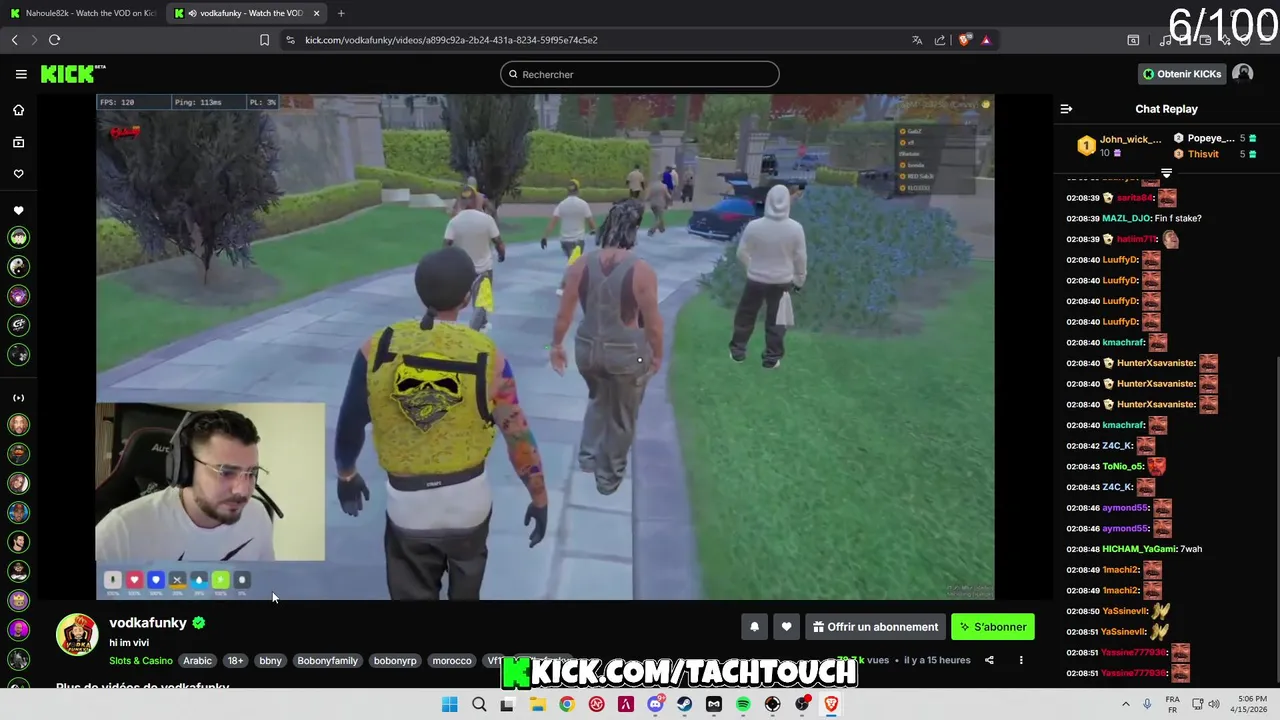The height and width of the screenshot is (720, 1280).
Task: Open the translate page icon
Action: 917,40
